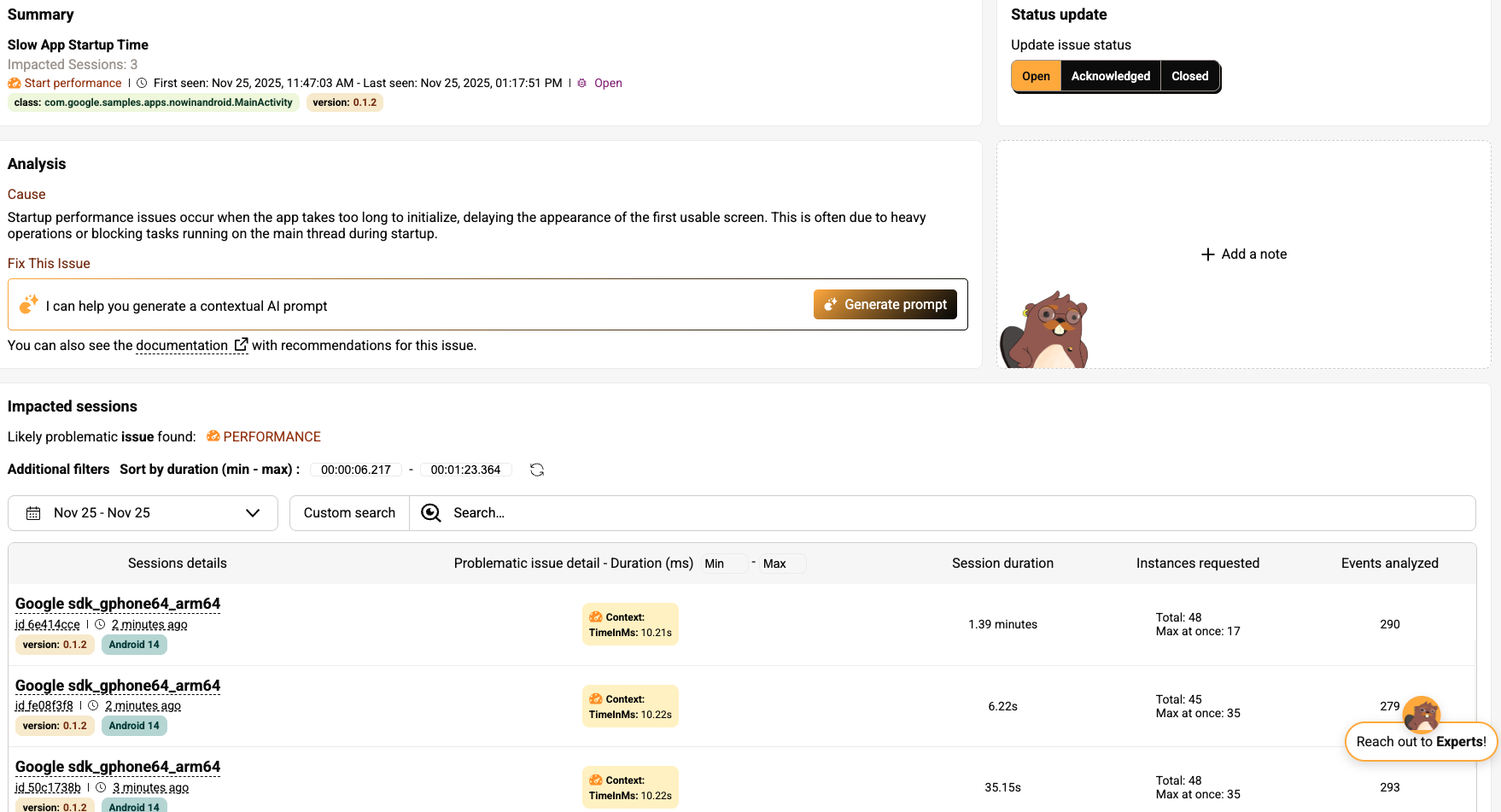Click the calendar icon in date picker
This screenshot has width=1501, height=812.
tap(33, 513)
